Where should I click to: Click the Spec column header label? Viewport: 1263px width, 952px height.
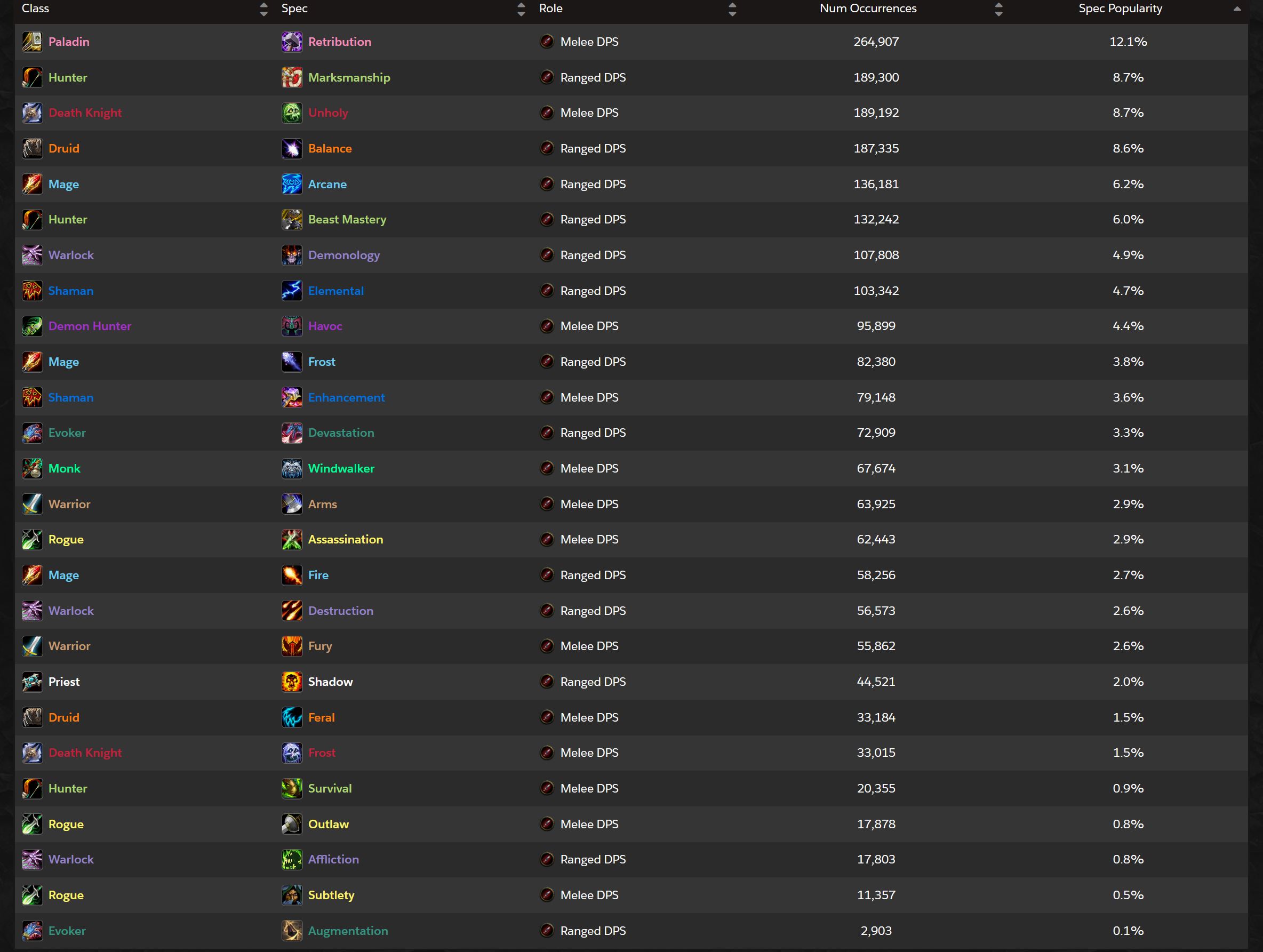[294, 8]
